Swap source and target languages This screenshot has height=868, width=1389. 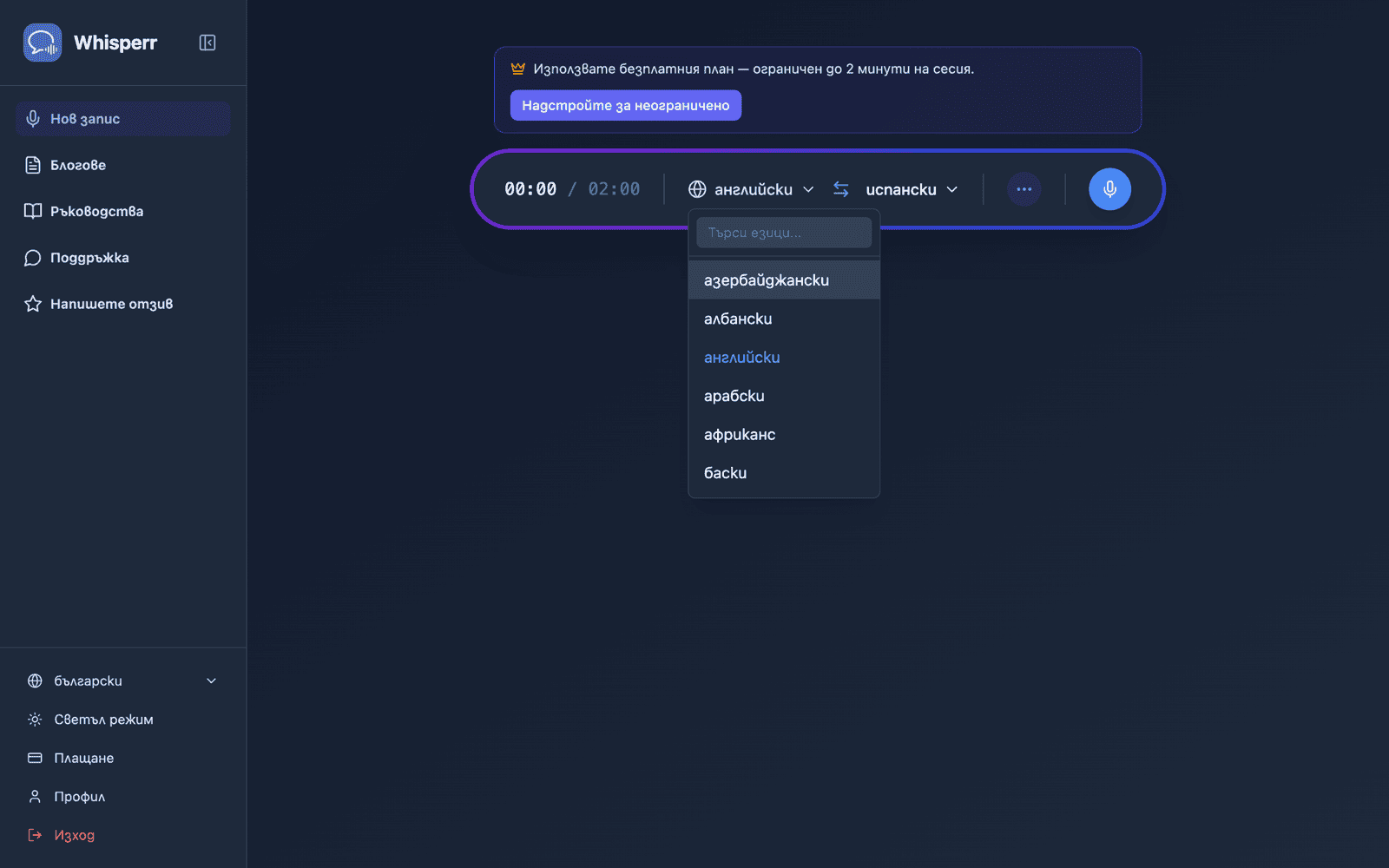tap(841, 189)
